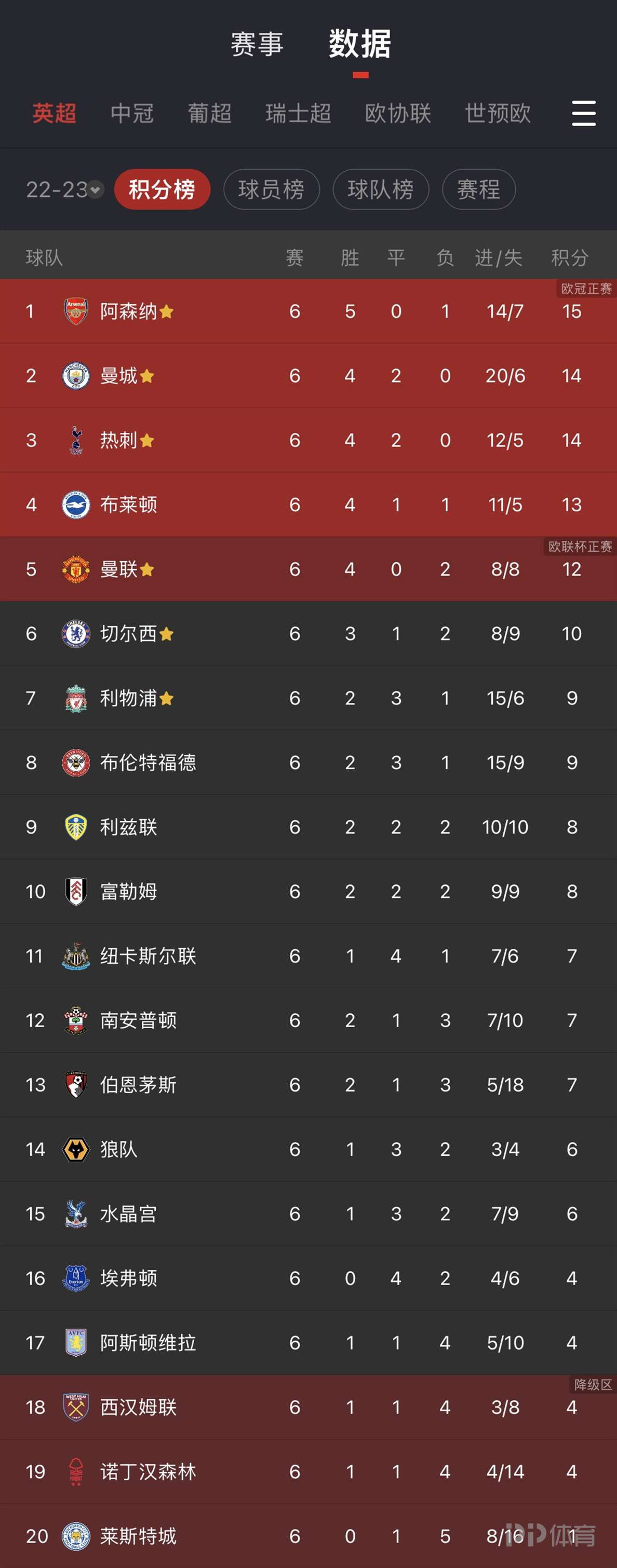Tap the Tottenham cockerel crest
Screen dimensions: 617x1568
click(x=76, y=440)
